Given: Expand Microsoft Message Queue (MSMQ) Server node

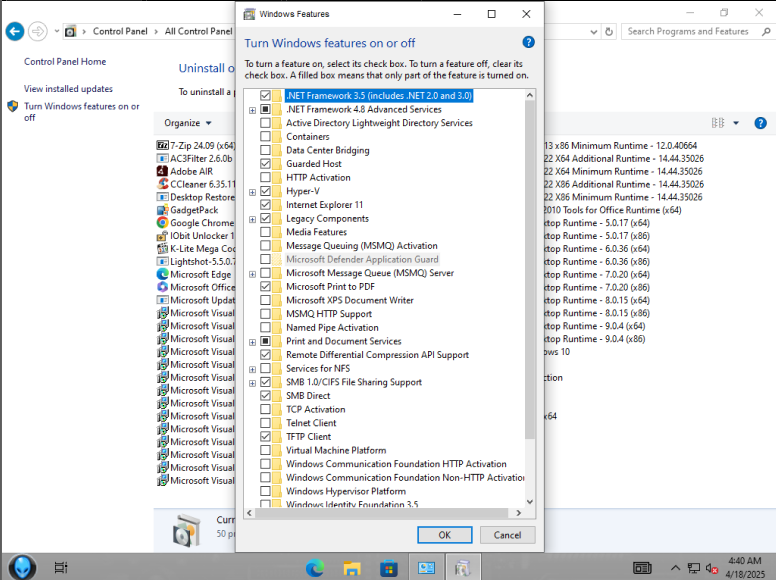Looking at the screenshot, I should 252,274.
